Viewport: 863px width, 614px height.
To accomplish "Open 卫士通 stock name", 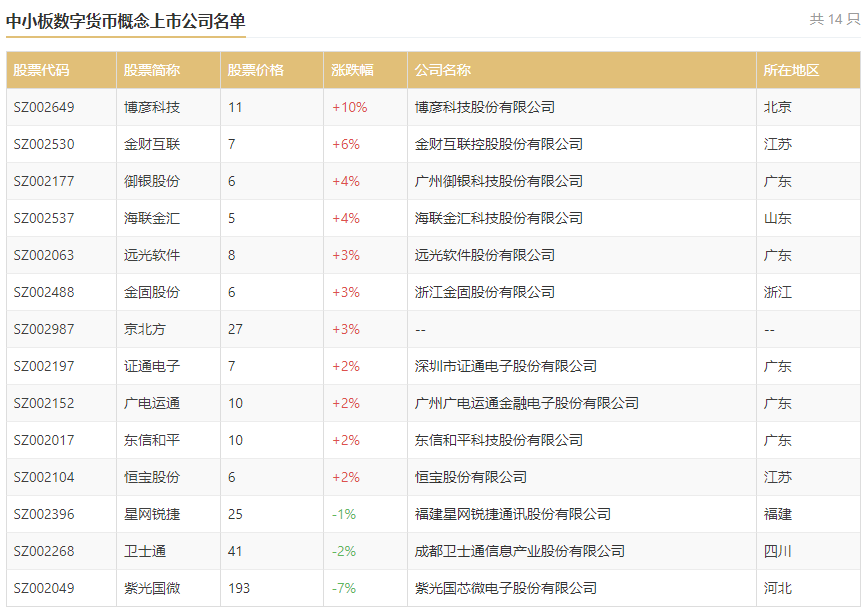I will [145, 551].
